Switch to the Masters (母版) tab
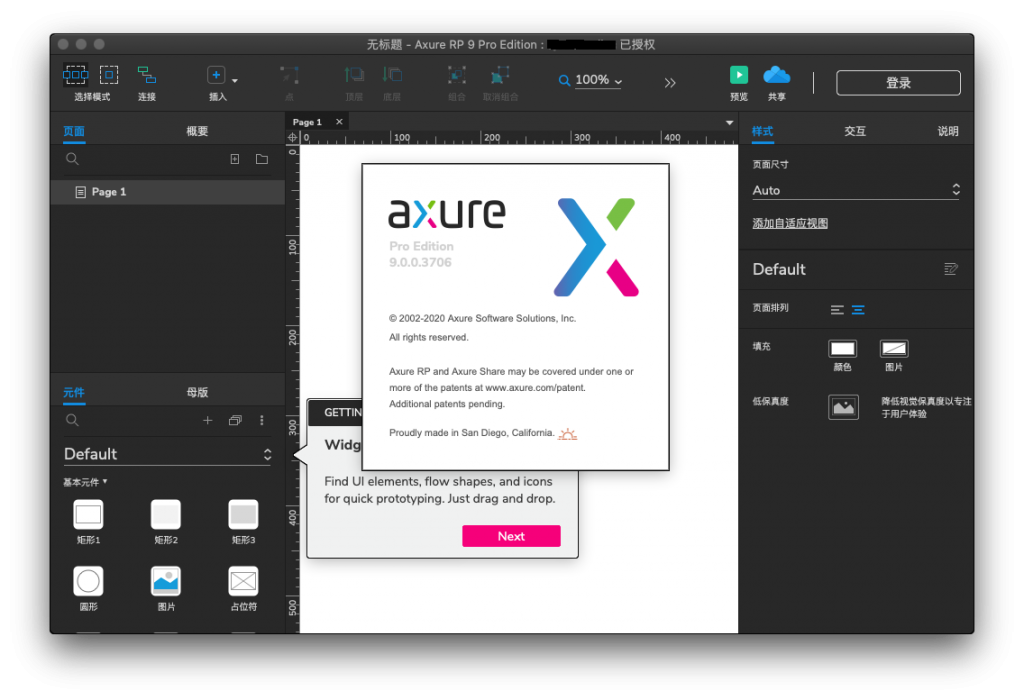Image resolution: width=1024 pixels, height=700 pixels. pyautogui.click(x=197, y=392)
